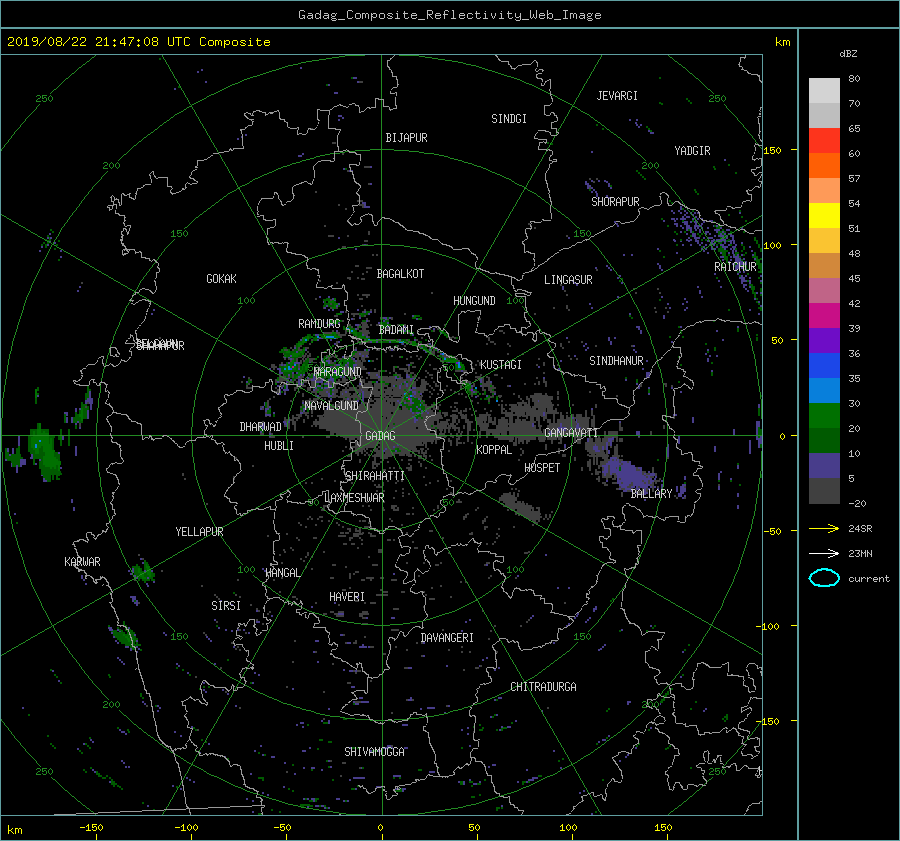The height and width of the screenshot is (841, 900).
Task: Click the BADAMI city label
Action: 396,330
